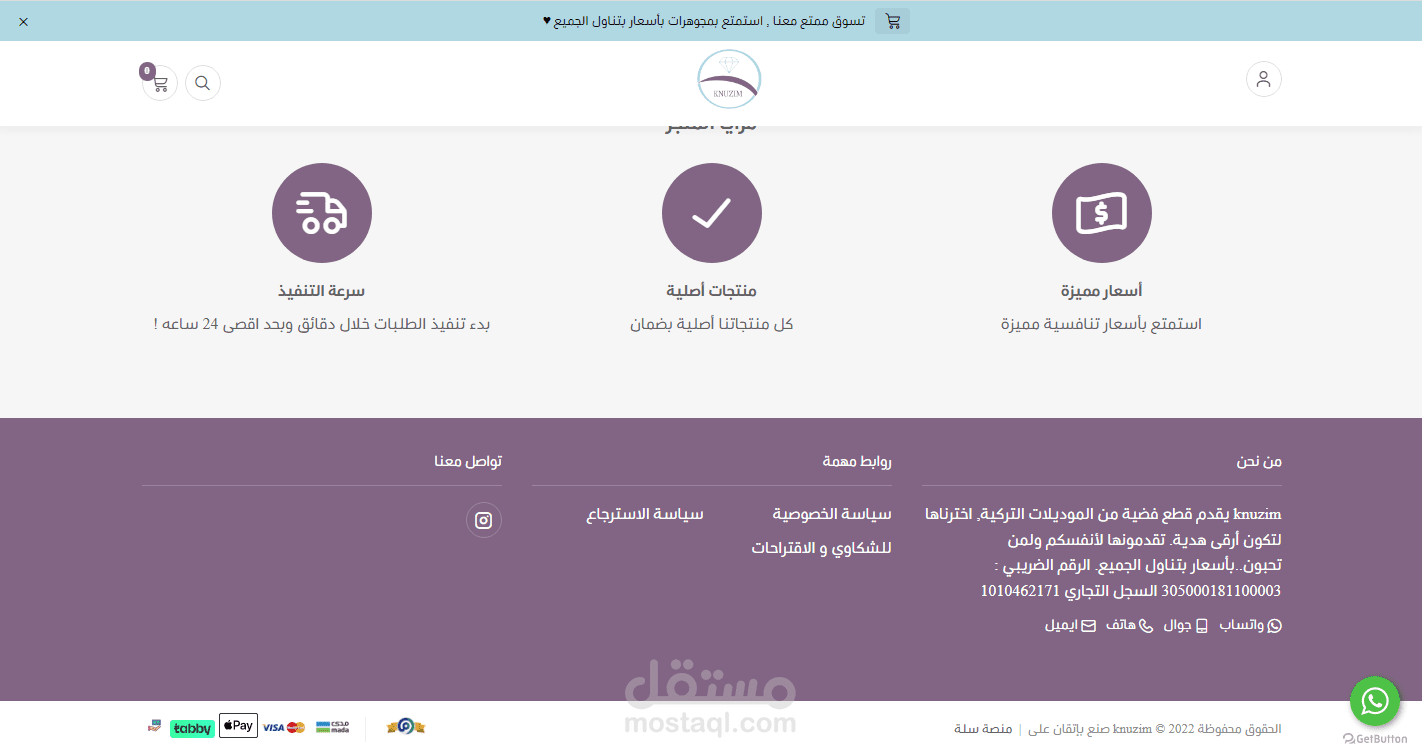Click the banner message 'تسوق ممتع معنا'
1422x753 pixels.
tap(820, 21)
